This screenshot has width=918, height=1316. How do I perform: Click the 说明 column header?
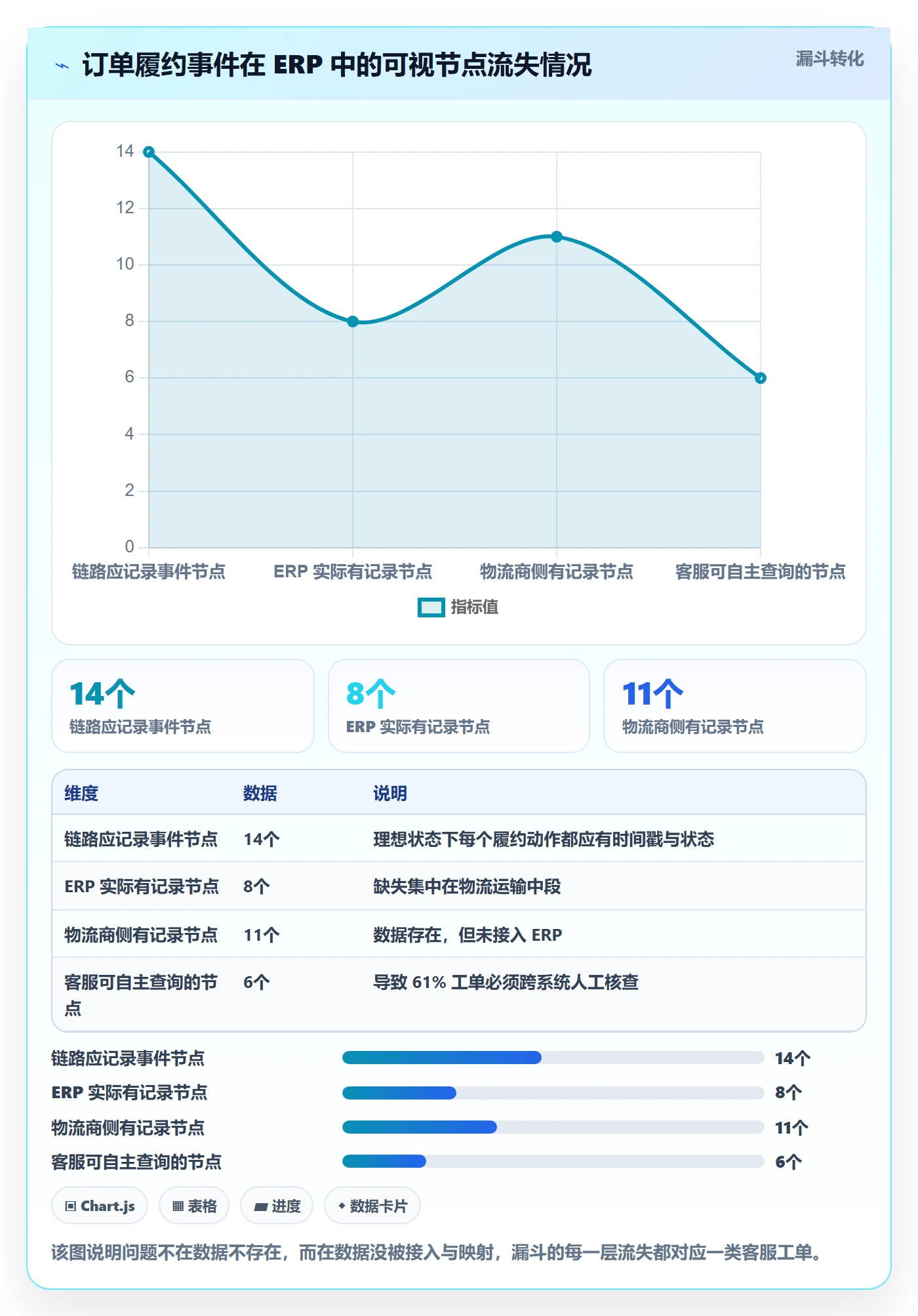pos(390,793)
